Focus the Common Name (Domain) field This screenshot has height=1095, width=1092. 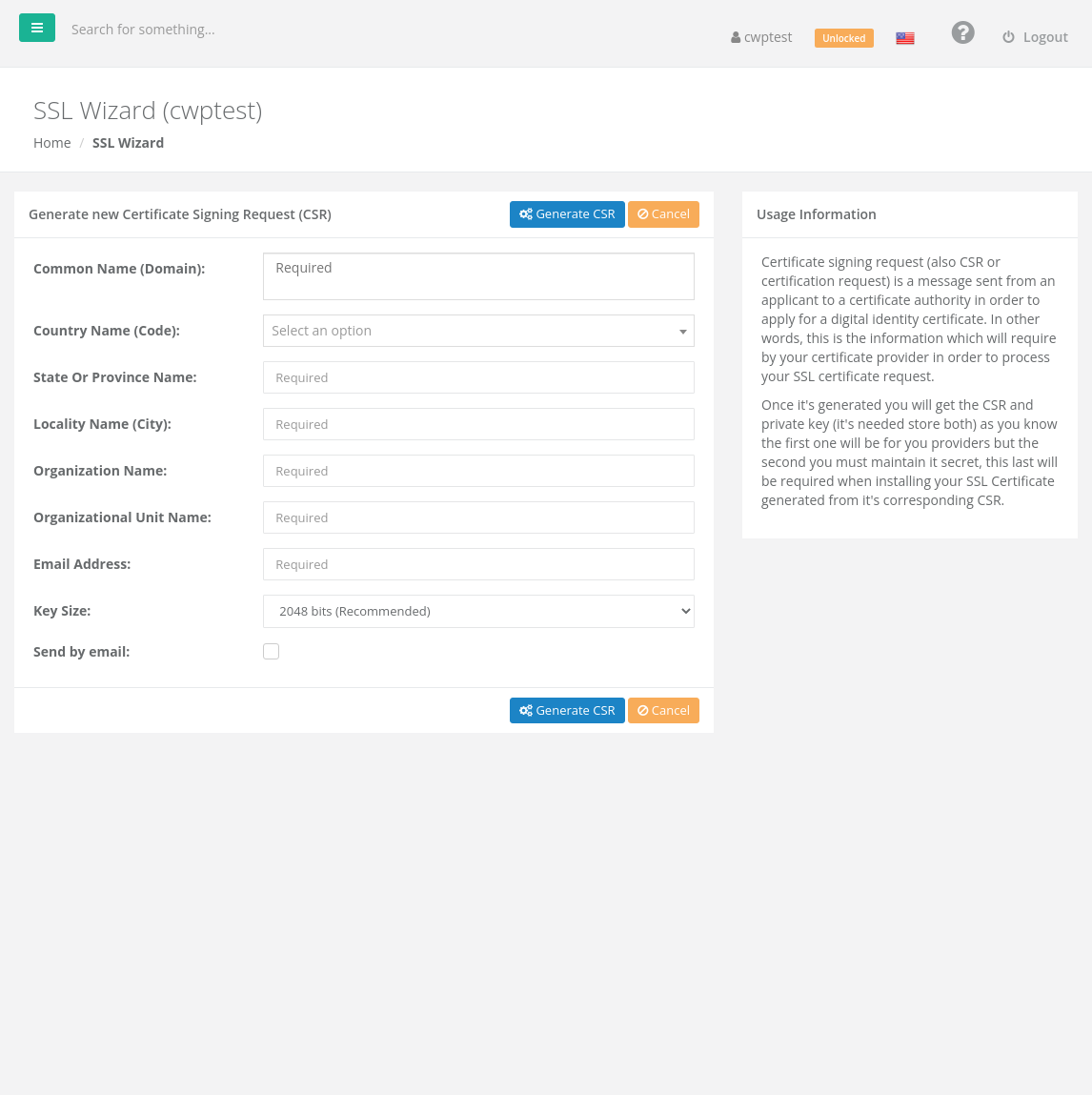pos(478,276)
